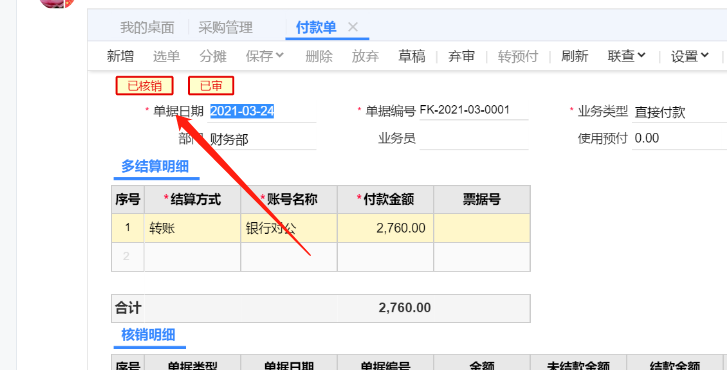
Task: Select row number 1 in settlement table
Action: pos(128,228)
